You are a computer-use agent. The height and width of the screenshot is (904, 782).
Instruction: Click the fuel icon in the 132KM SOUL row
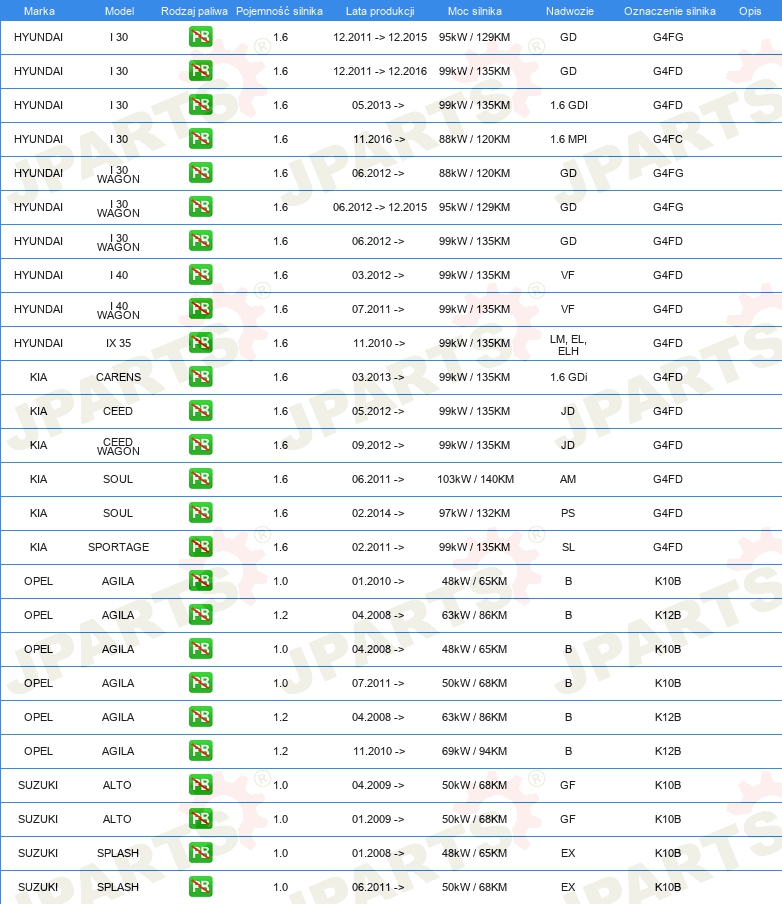[x=200, y=513]
